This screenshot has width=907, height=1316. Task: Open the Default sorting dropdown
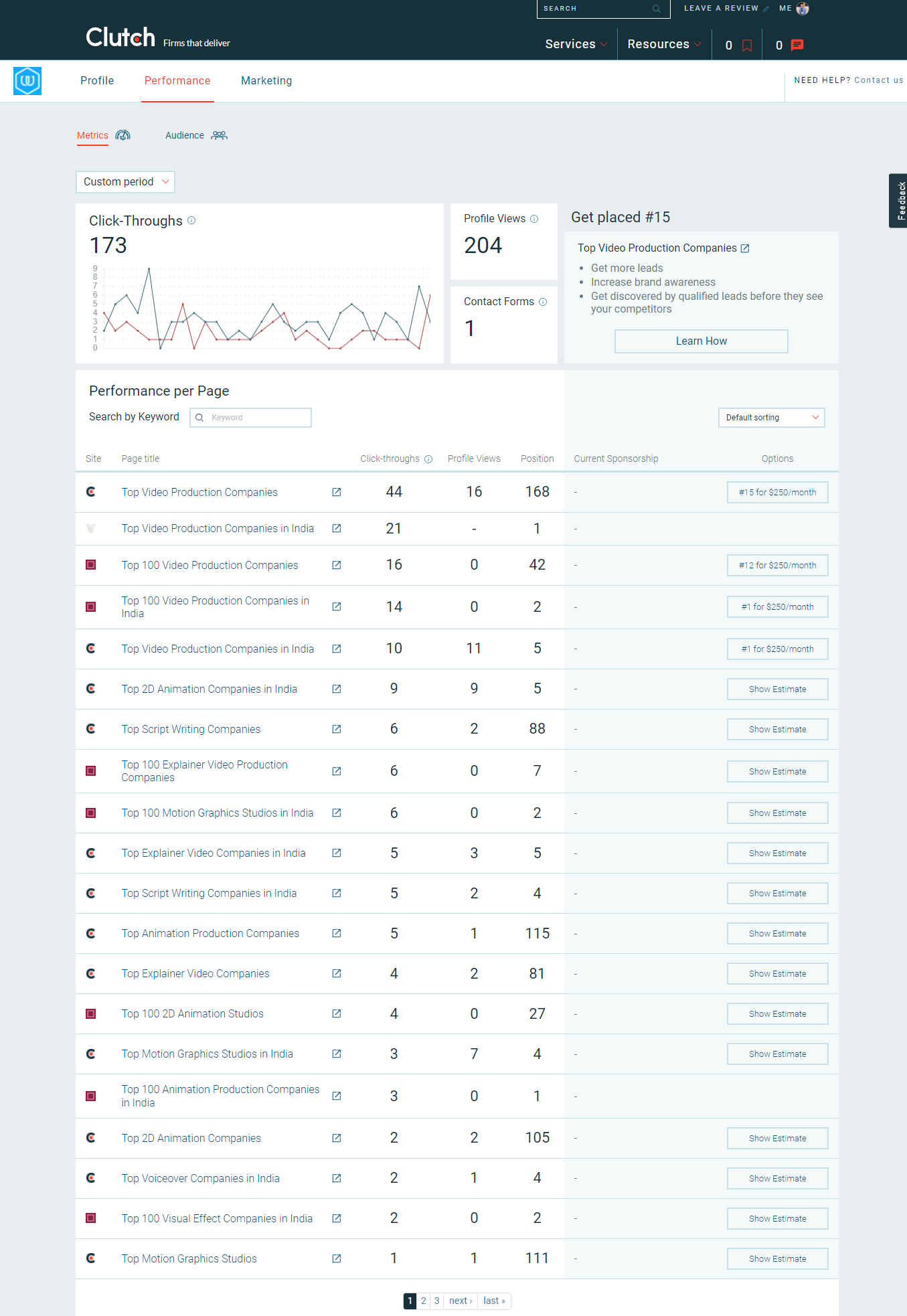pyautogui.click(x=771, y=418)
